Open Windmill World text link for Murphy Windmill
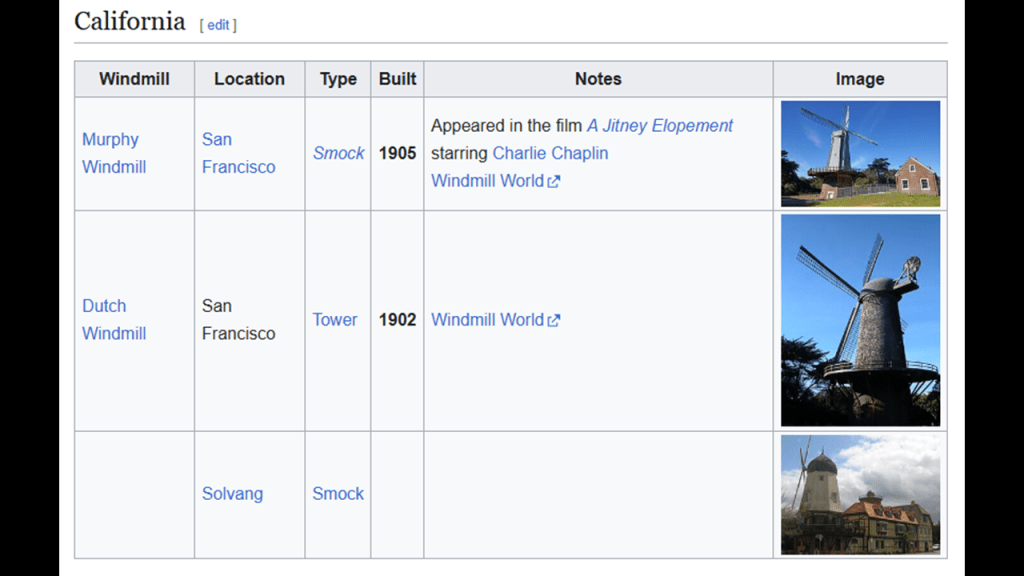 (487, 181)
